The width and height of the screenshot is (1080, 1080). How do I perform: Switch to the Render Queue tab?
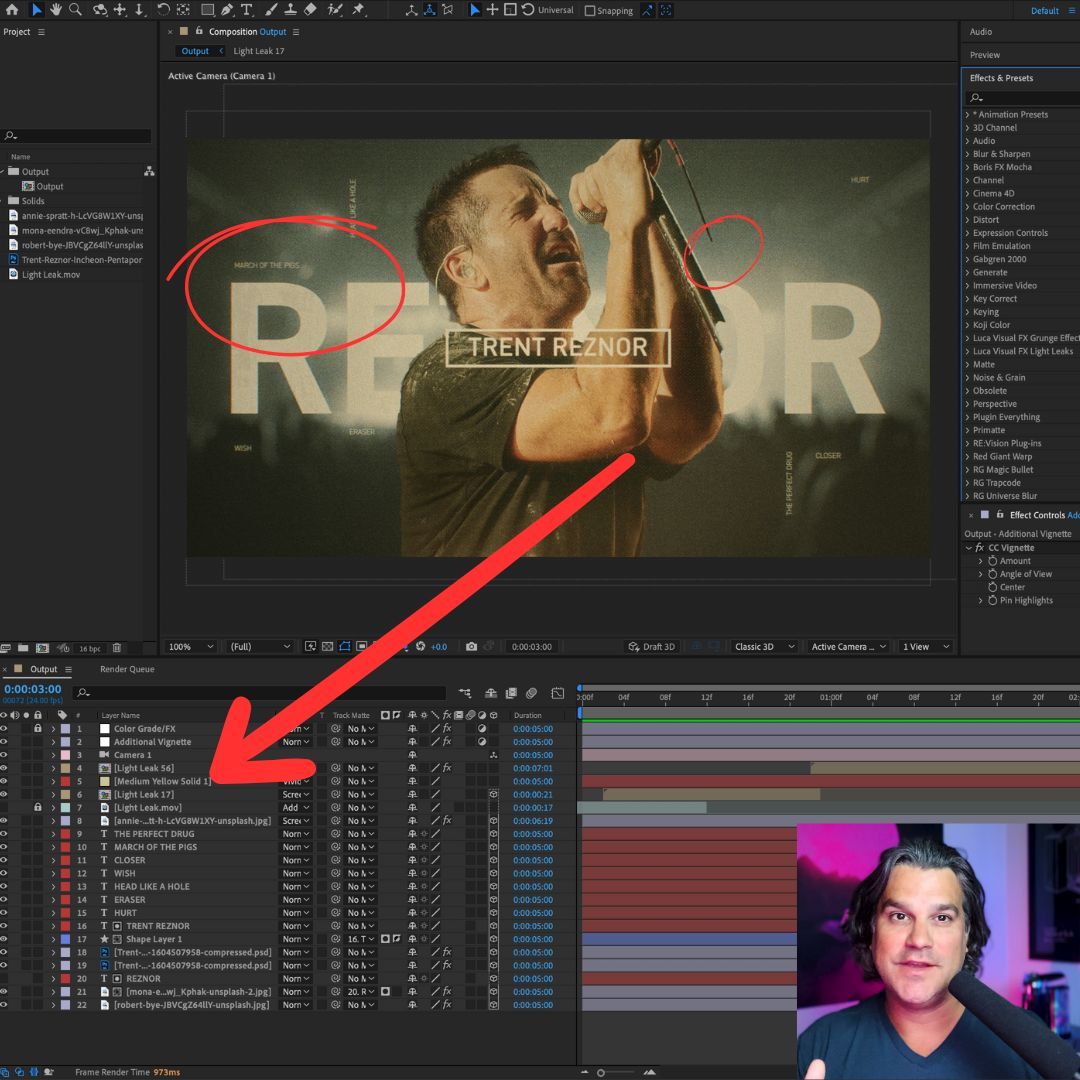pos(127,669)
